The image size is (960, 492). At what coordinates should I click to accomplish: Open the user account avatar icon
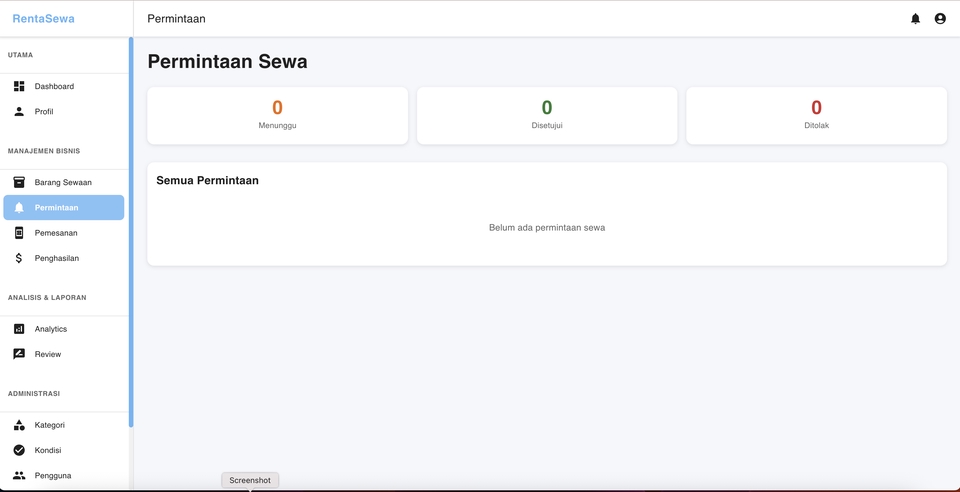click(940, 19)
